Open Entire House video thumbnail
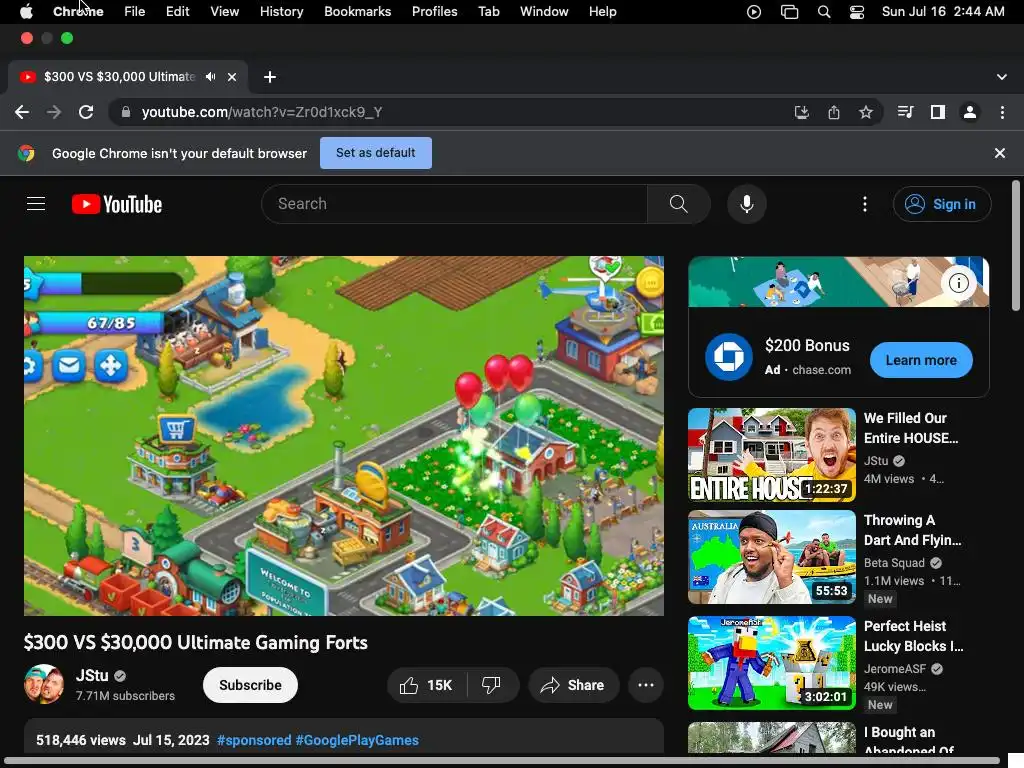1024x768 pixels. (771, 455)
